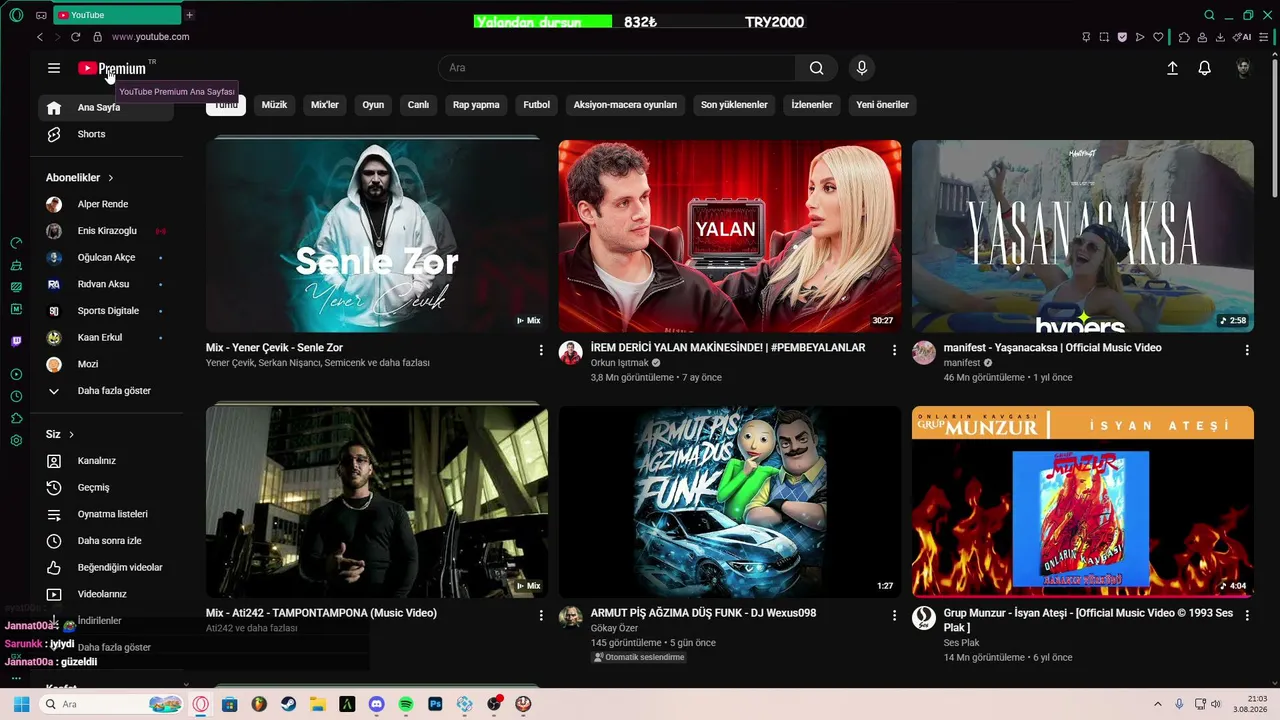Expand the Abonelikler section chevron
This screenshot has width=1280, height=720.
[111, 178]
